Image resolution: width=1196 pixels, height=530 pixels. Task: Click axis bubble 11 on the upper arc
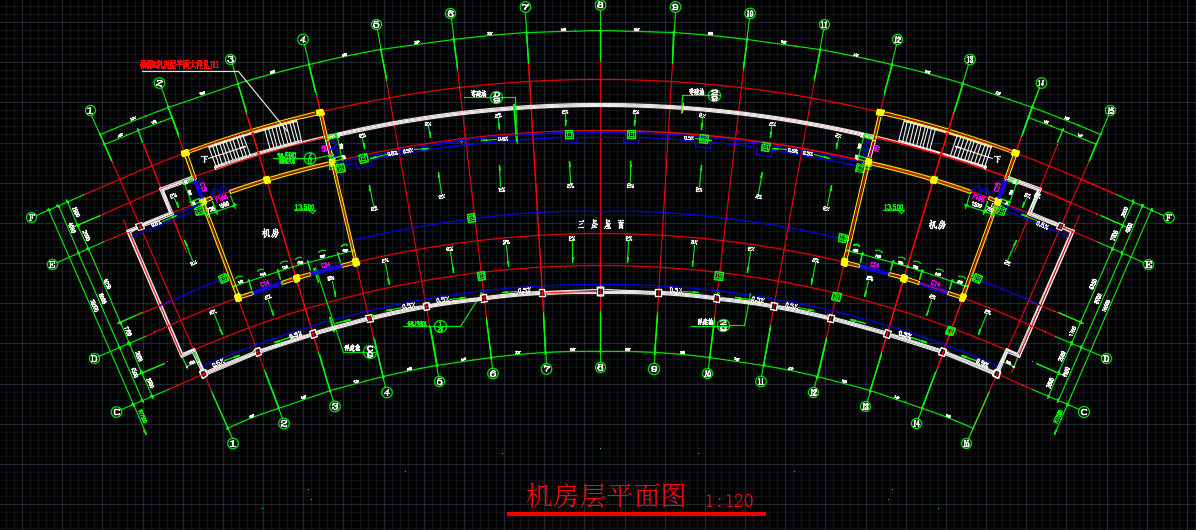pyautogui.click(x=825, y=24)
